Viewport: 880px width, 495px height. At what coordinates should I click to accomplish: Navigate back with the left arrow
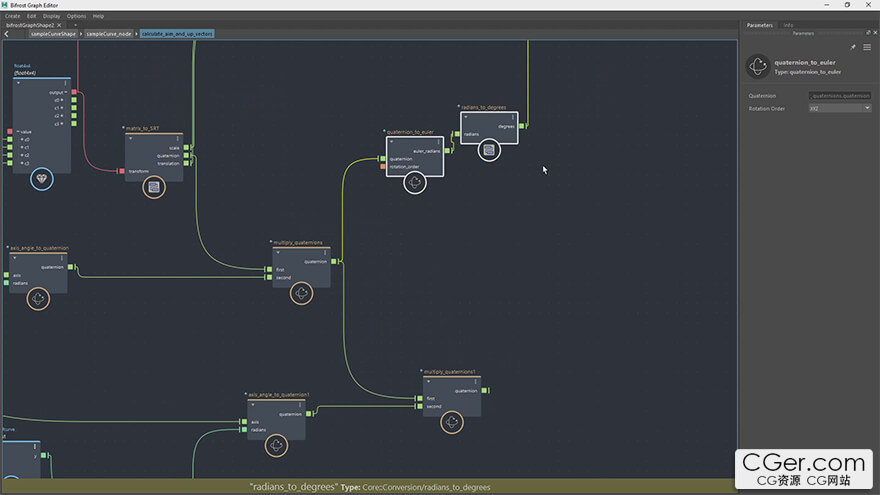click(x=7, y=34)
